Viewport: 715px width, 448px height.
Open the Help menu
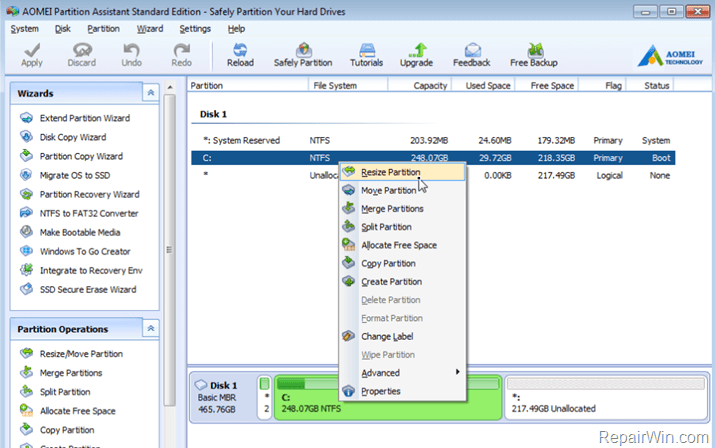[x=236, y=29]
